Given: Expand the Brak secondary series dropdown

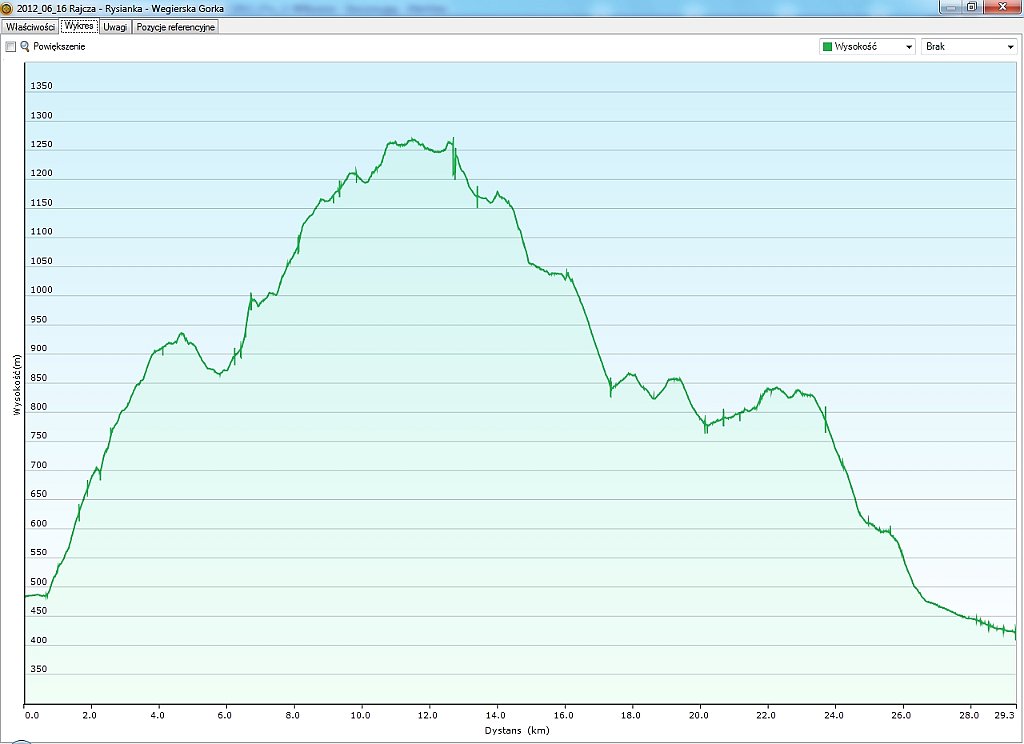Looking at the screenshot, I should pos(968,47).
